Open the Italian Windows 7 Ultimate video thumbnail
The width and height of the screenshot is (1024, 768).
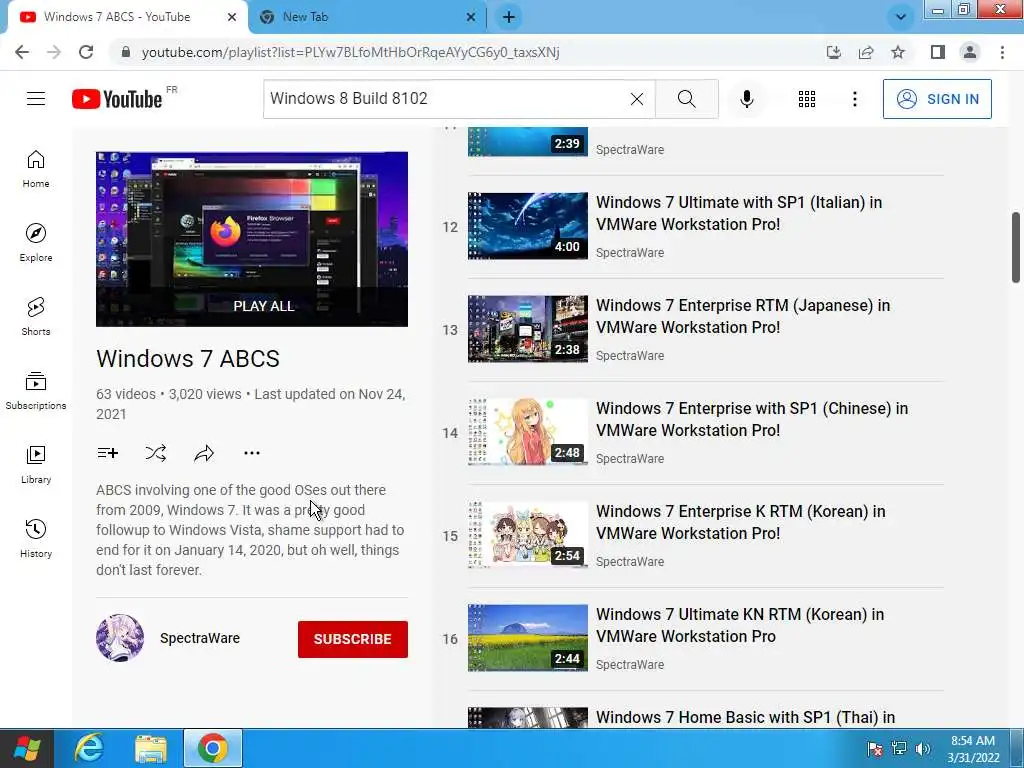click(528, 226)
